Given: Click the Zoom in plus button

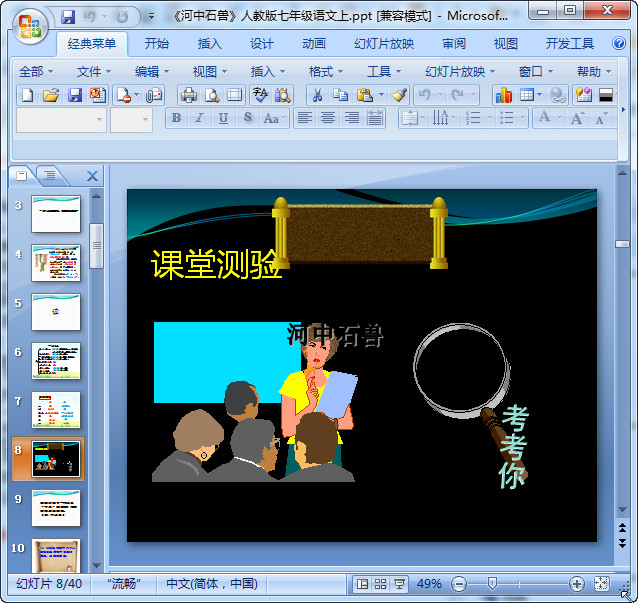Looking at the screenshot, I should coord(577,584).
